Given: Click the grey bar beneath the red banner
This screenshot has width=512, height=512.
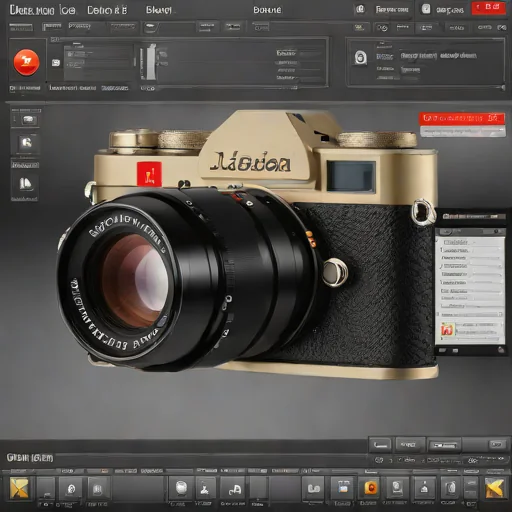Looking at the screenshot, I should click(462, 132).
